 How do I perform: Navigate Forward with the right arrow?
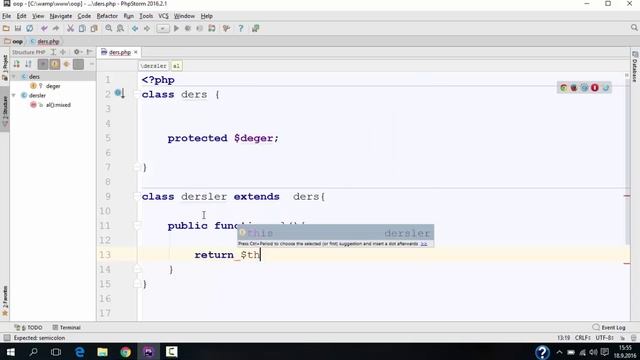[x=147, y=28]
